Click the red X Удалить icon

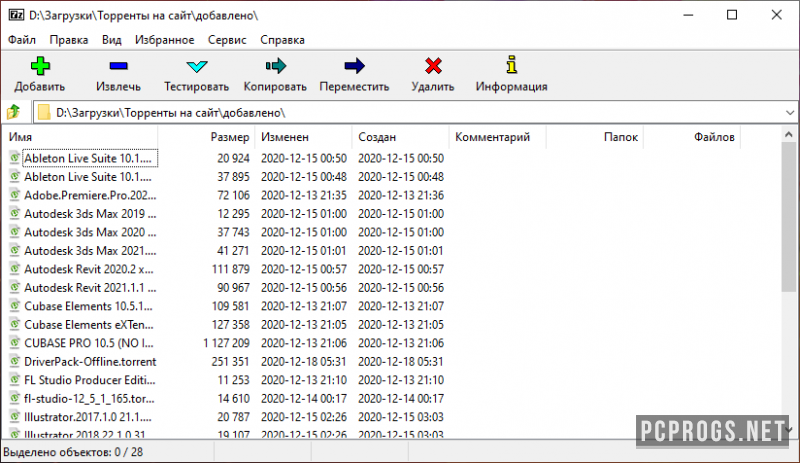(433, 66)
